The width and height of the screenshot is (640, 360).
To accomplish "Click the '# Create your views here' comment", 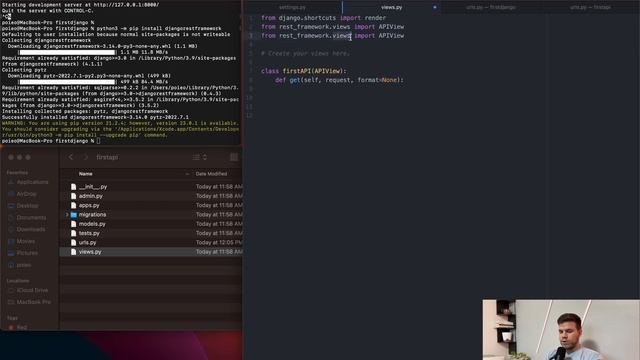I will [x=305, y=53].
